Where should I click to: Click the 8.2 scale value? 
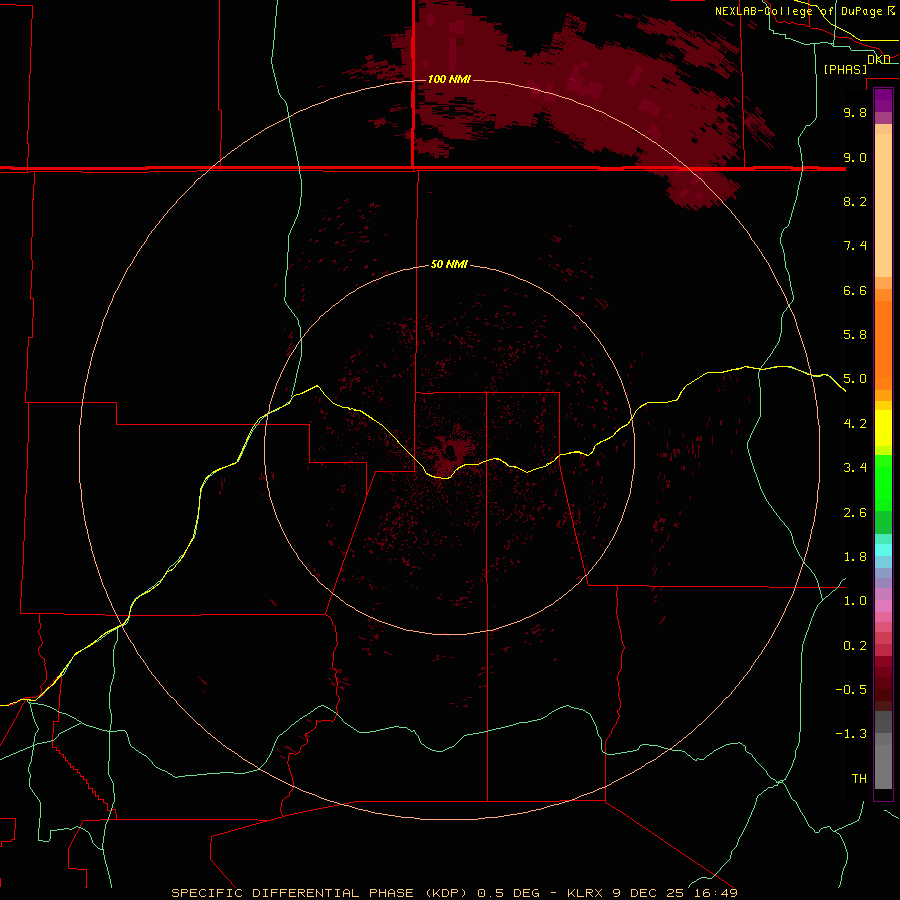[x=855, y=201]
